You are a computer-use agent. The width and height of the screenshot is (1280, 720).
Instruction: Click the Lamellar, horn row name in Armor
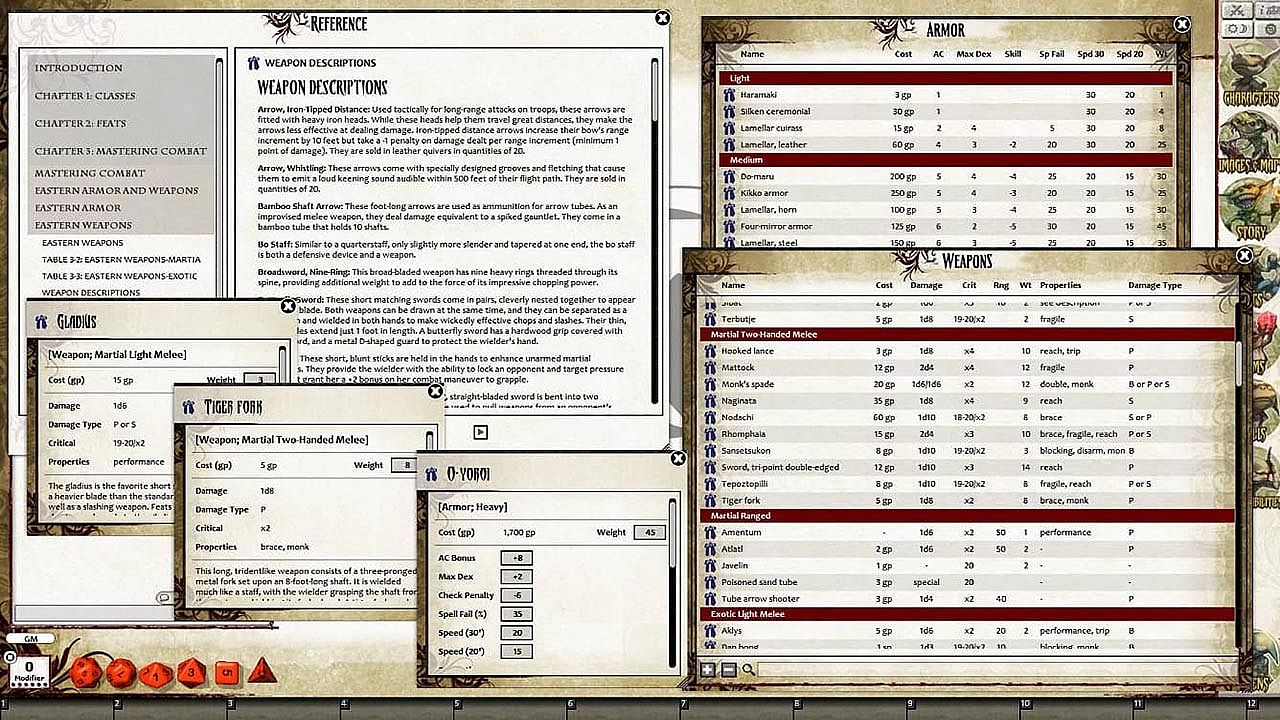click(x=769, y=210)
